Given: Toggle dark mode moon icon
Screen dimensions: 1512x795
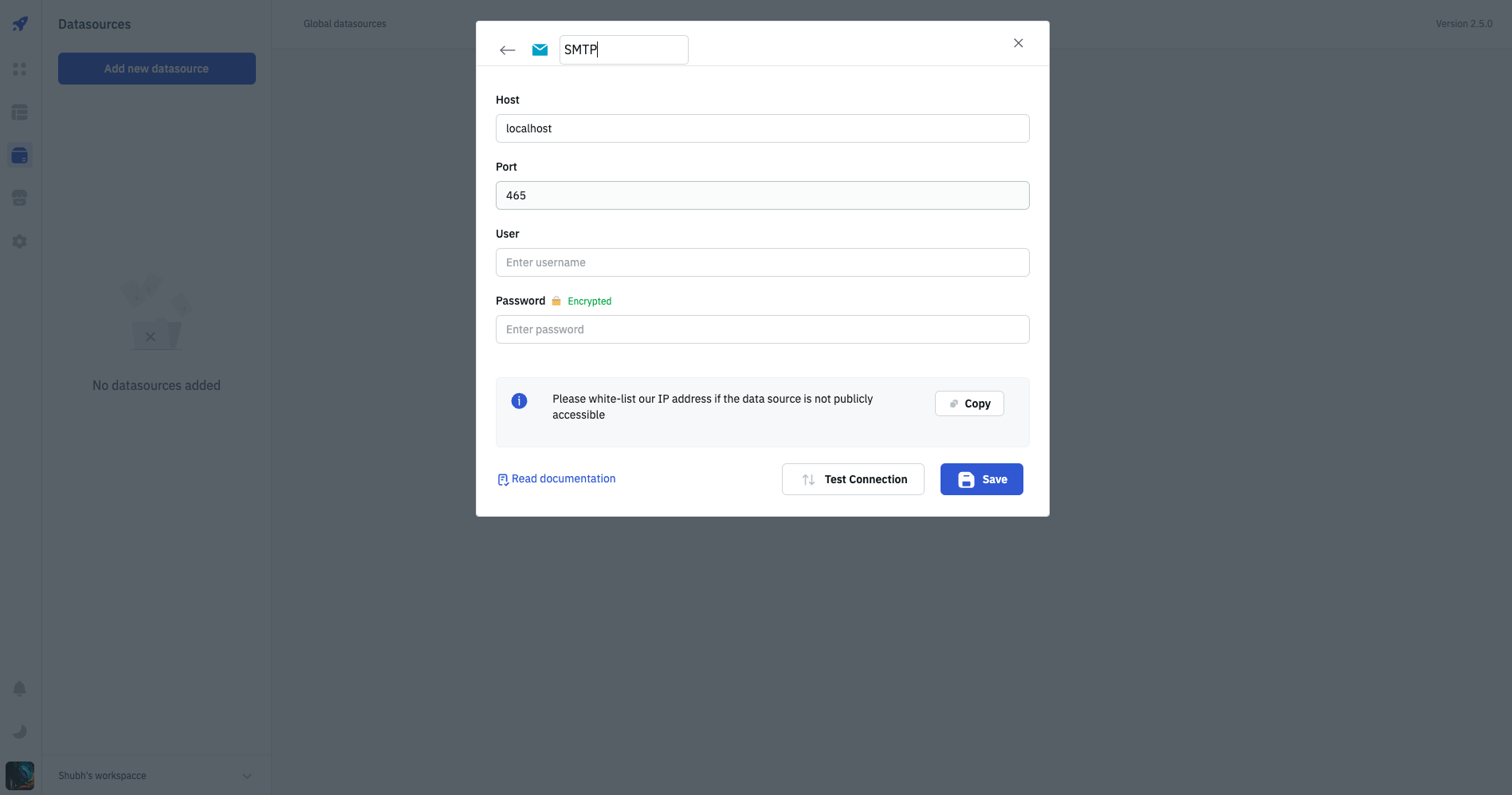Looking at the screenshot, I should (20, 731).
